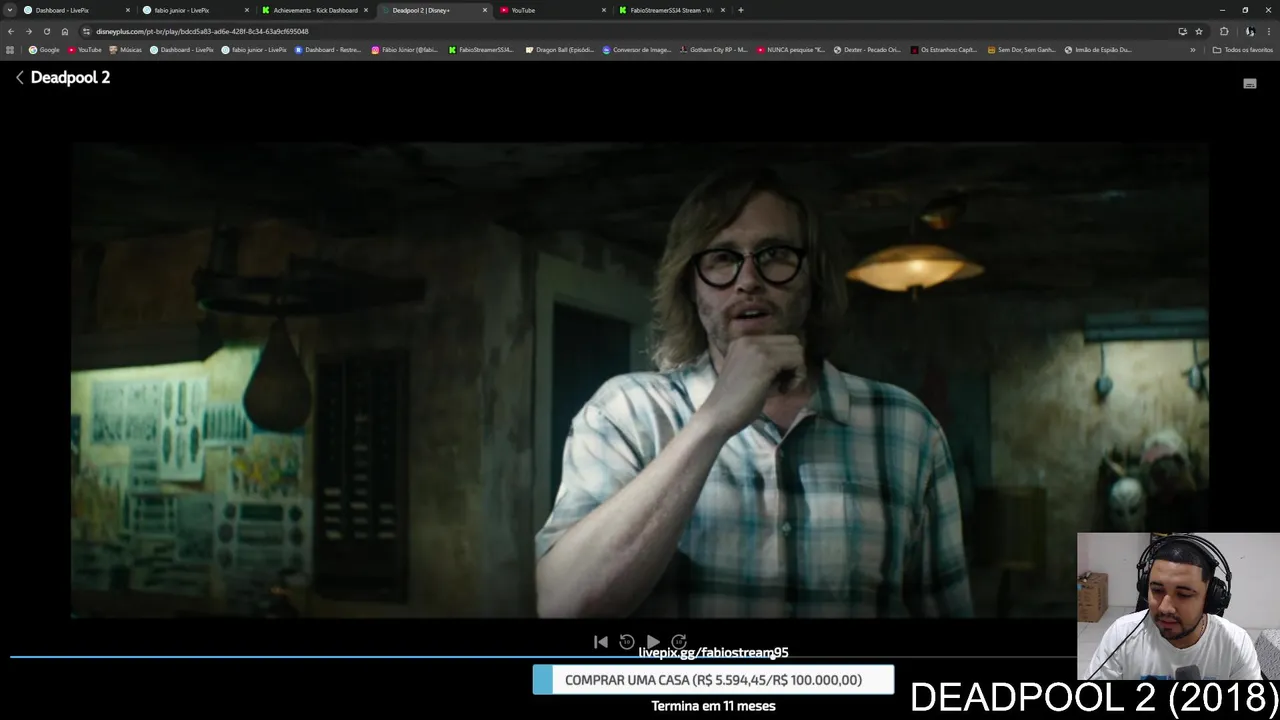
Task: Minimize the browser window
Action: point(1222,10)
